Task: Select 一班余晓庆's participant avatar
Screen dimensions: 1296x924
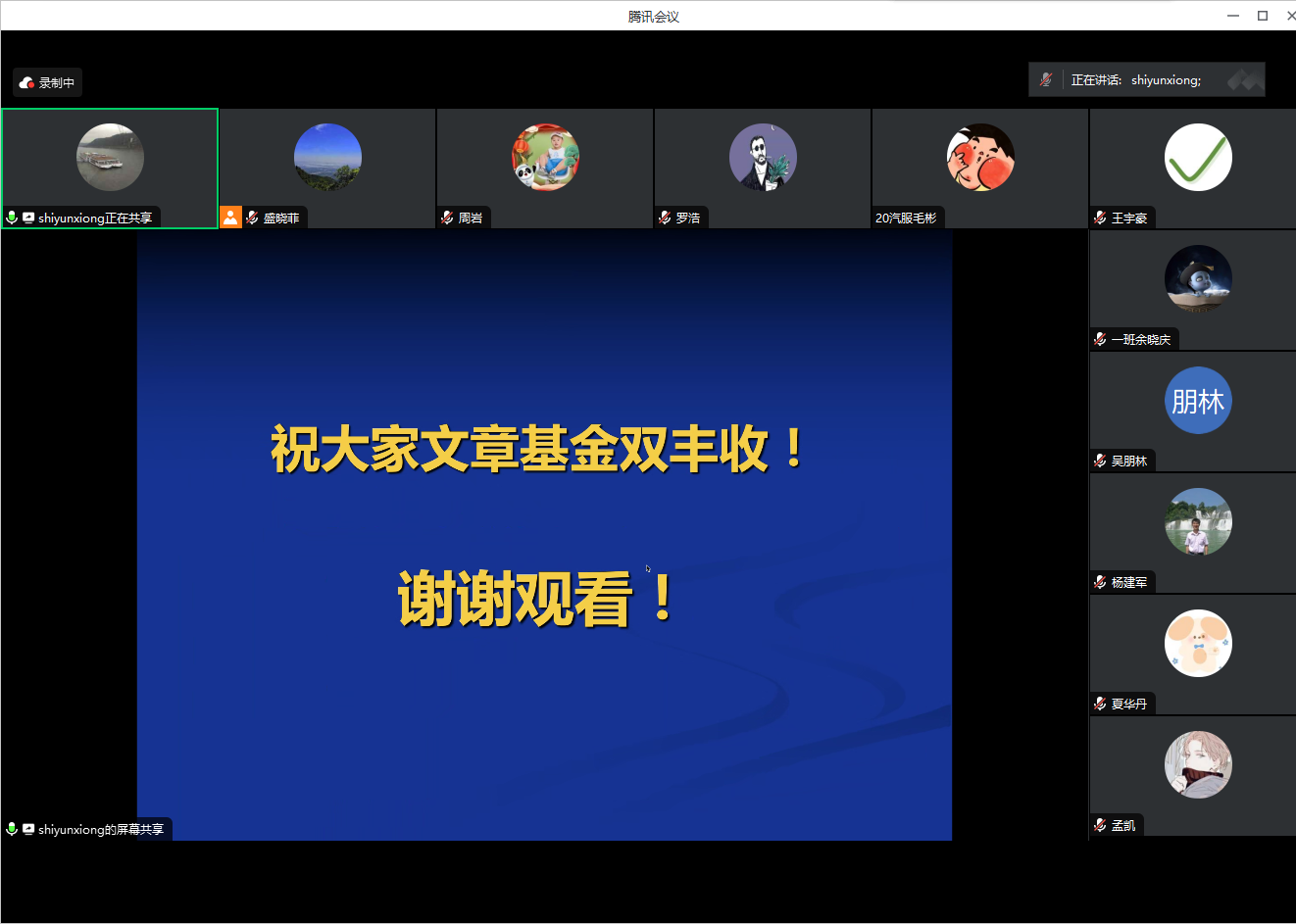Action: pyautogui.click(x=1197, y=279)
